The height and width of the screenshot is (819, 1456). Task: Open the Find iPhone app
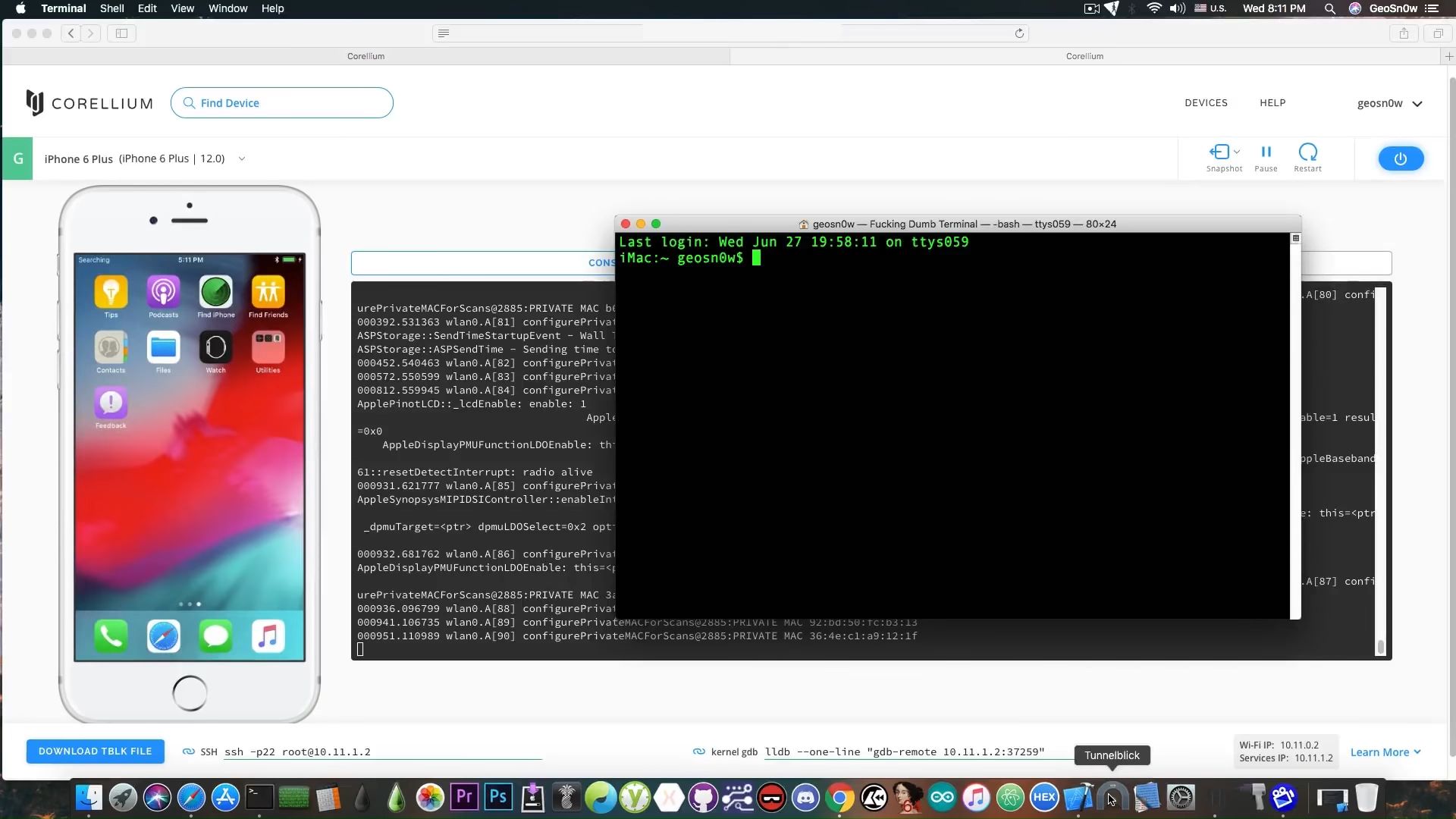point(215,292)
